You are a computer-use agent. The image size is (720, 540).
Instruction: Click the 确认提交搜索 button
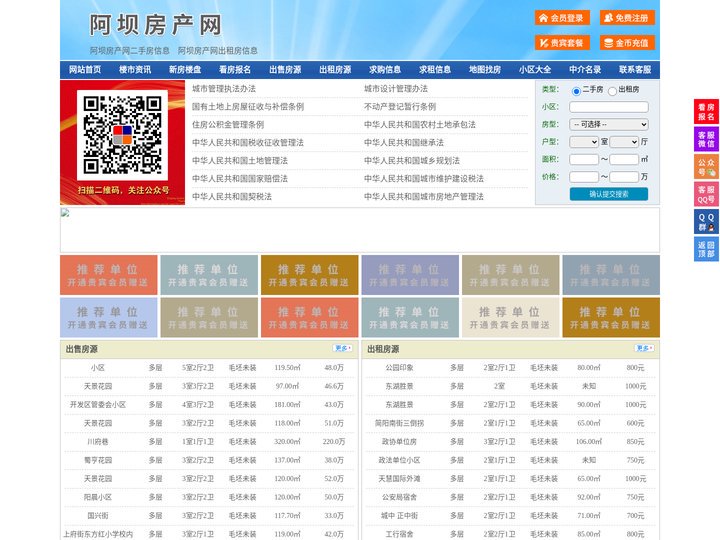(609, 194)
